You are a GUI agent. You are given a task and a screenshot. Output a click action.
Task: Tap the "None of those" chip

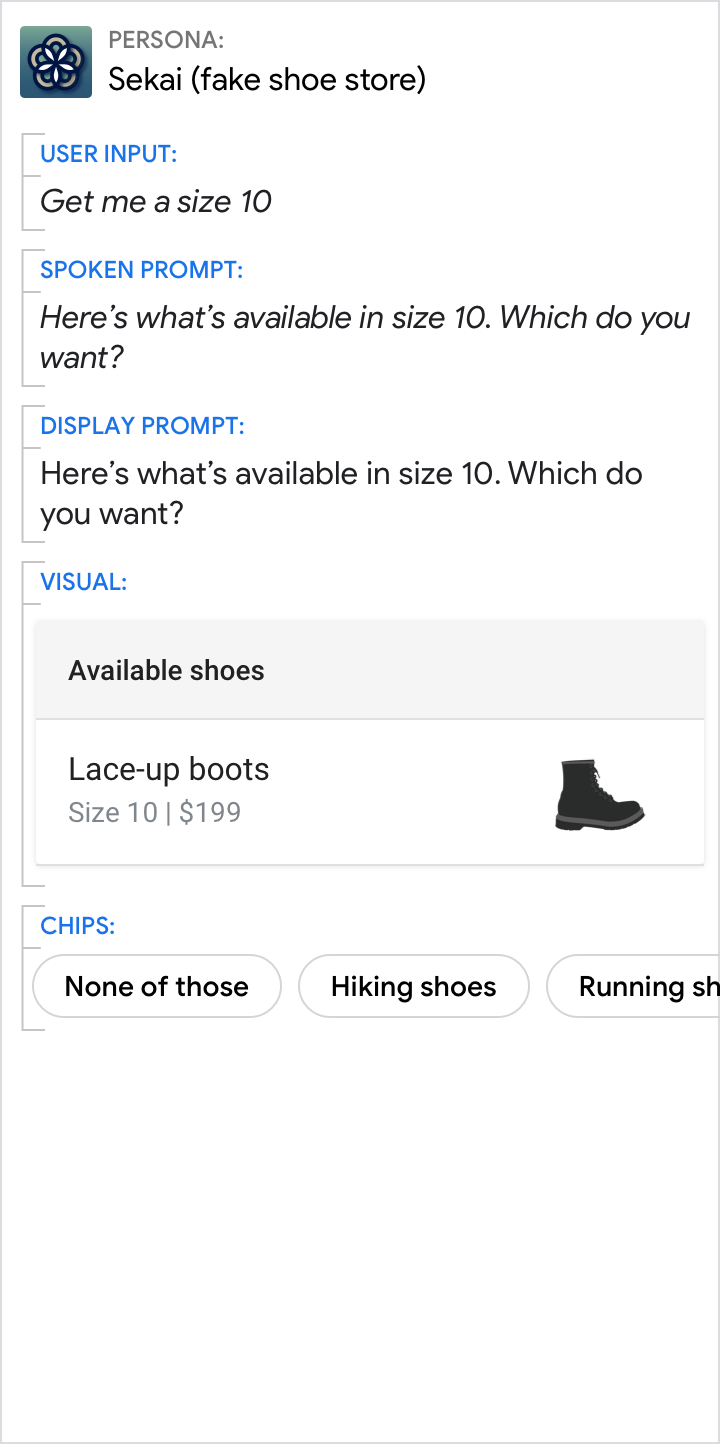click(x=157, y=987)
